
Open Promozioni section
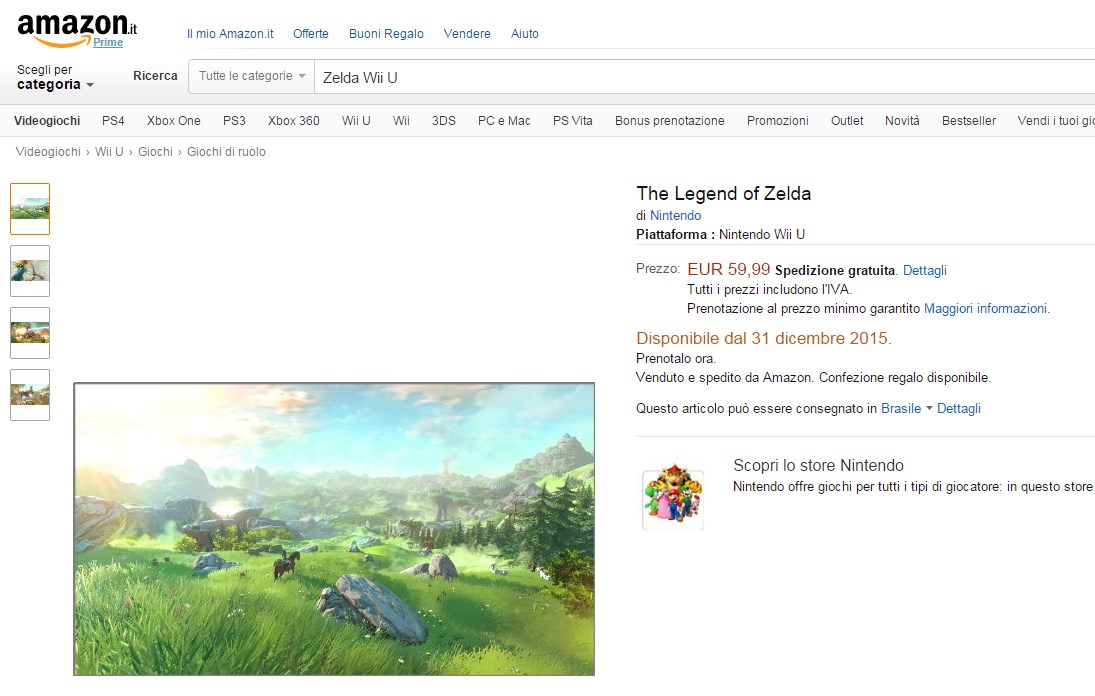pyautogui.click(x=777, y=121)
